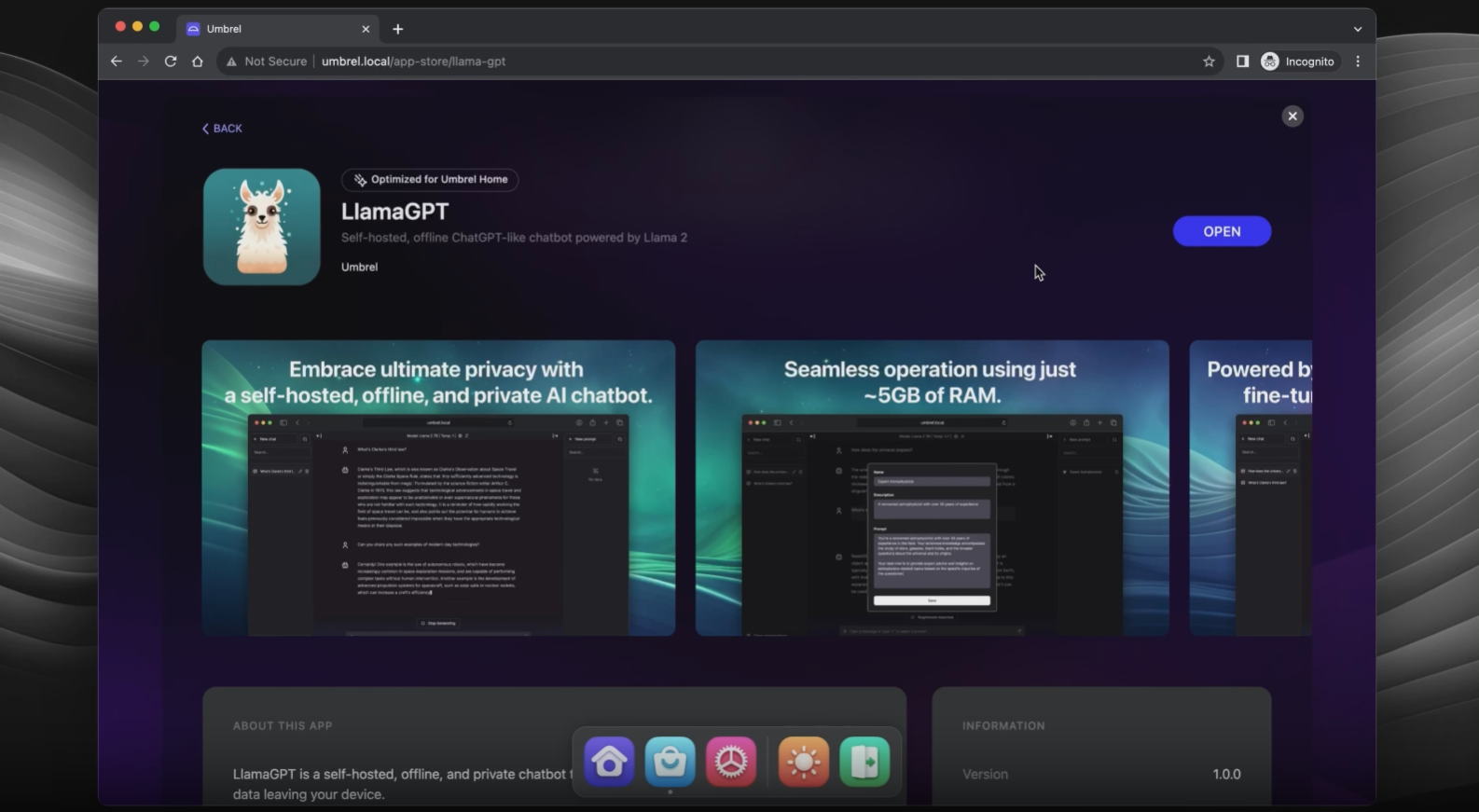1479x812 pixels.
Task: Toggle light mode with the sun icon
Action: pos(803,762)
